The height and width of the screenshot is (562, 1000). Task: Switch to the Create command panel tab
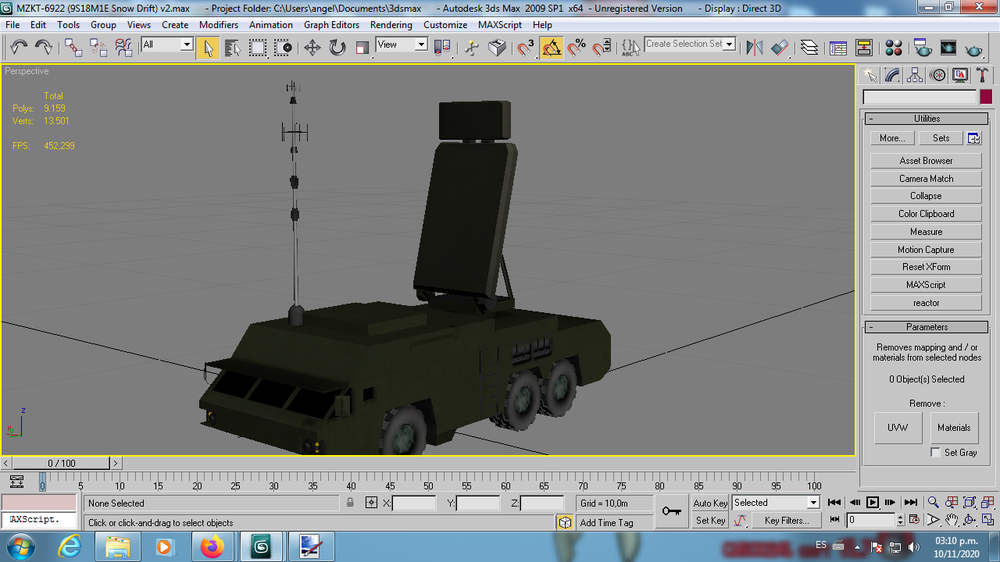(870, 75)
